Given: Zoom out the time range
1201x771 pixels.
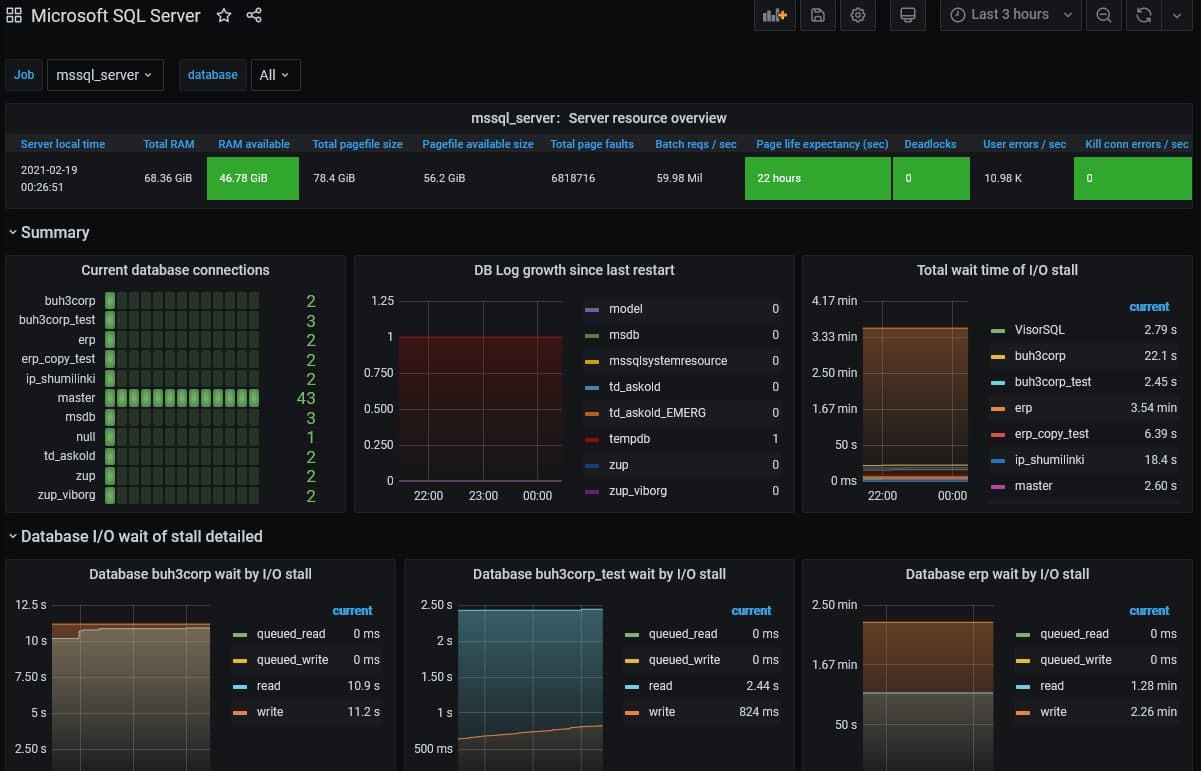Looking at the screenshot, I should point(1103,15).
